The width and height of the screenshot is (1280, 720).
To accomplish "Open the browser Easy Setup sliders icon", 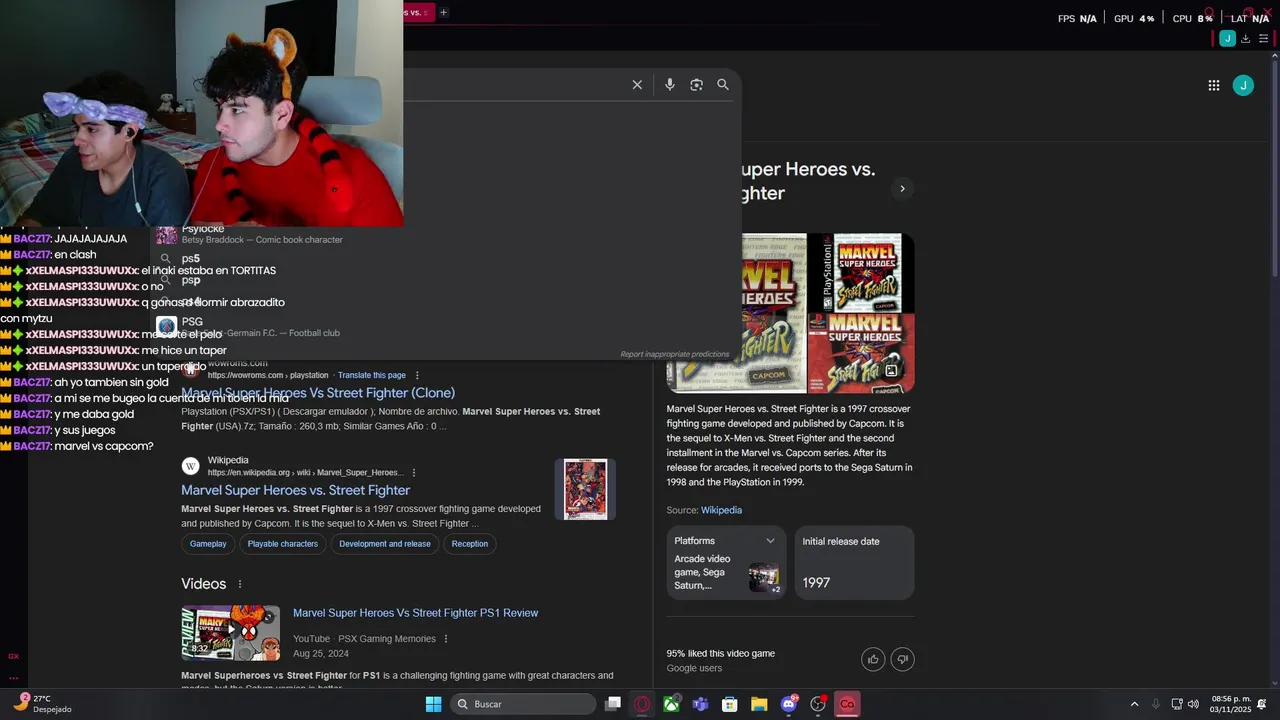I will pyautogui.click(x=1264, y=39).
